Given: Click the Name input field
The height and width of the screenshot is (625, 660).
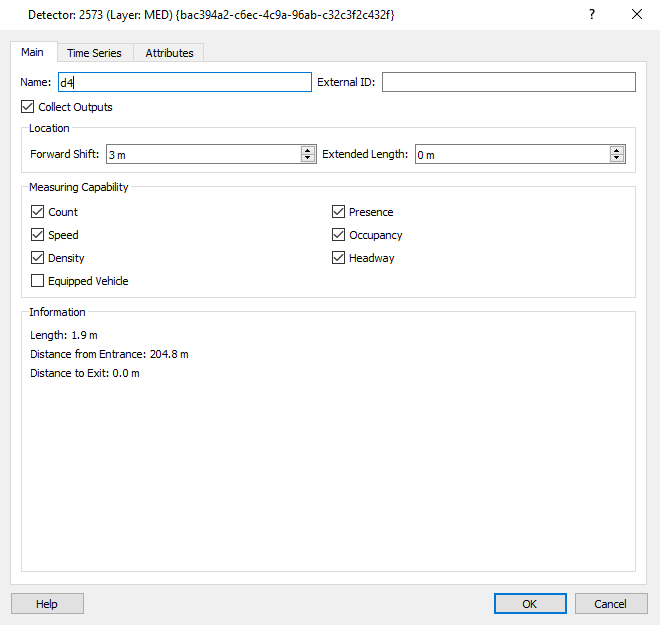Looking at the screenshot, I should click(185, 82).
